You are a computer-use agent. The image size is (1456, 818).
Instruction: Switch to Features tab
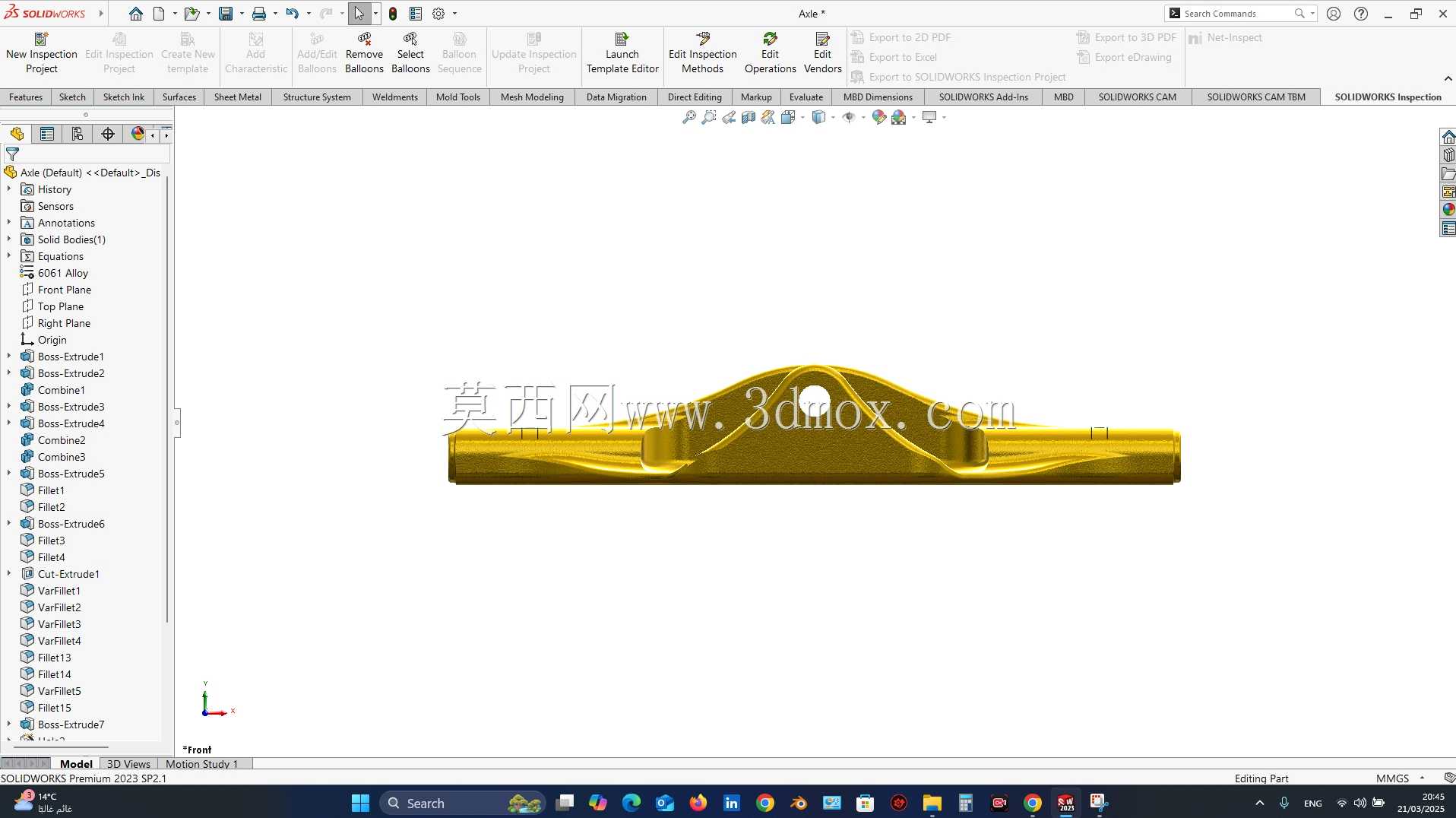pos(26,97)
